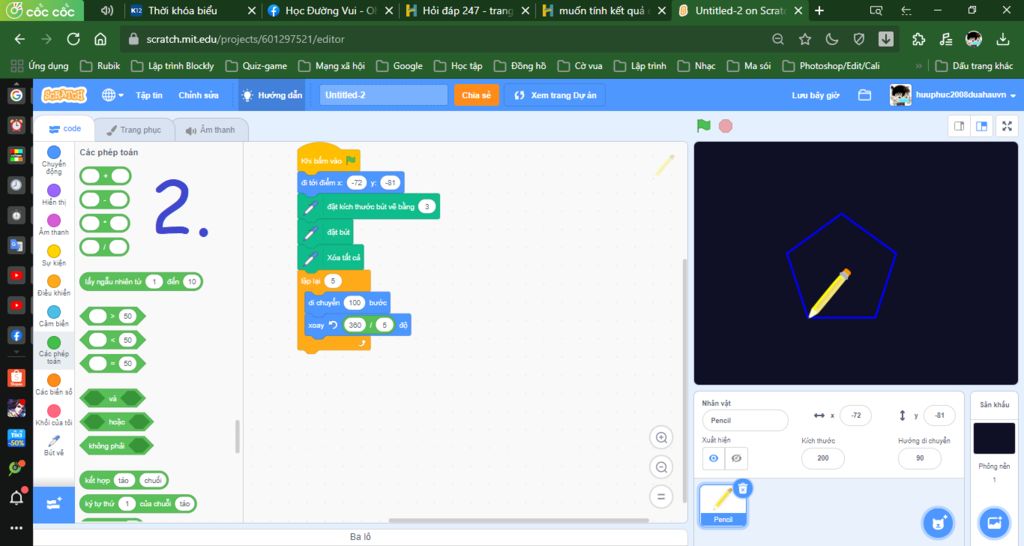1024x546 pixels.
Task: Open the Tập tin menu
Action: pos(149,95)
